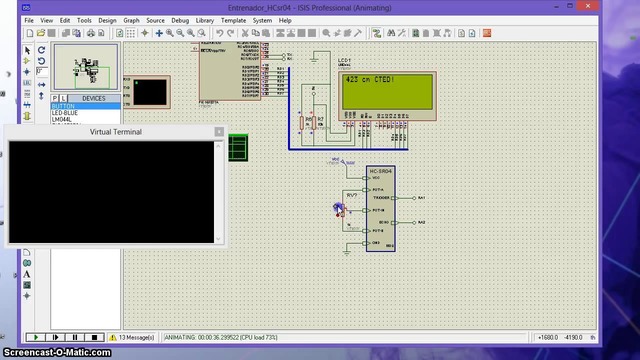
Task: Toggle the grid display
Action: [x=131, y=33]
